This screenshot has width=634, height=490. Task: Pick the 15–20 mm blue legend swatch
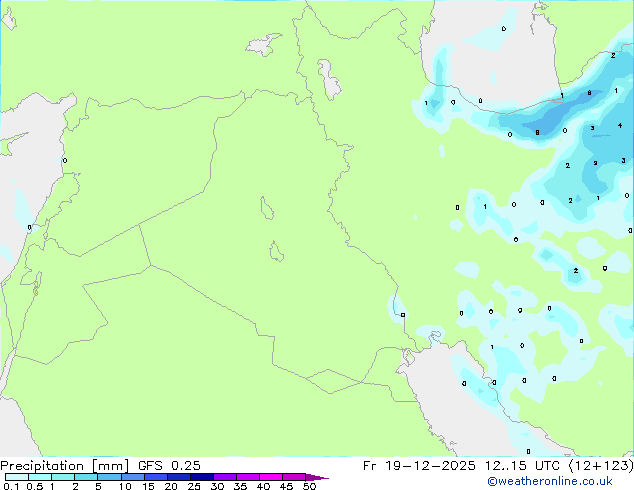156,477
